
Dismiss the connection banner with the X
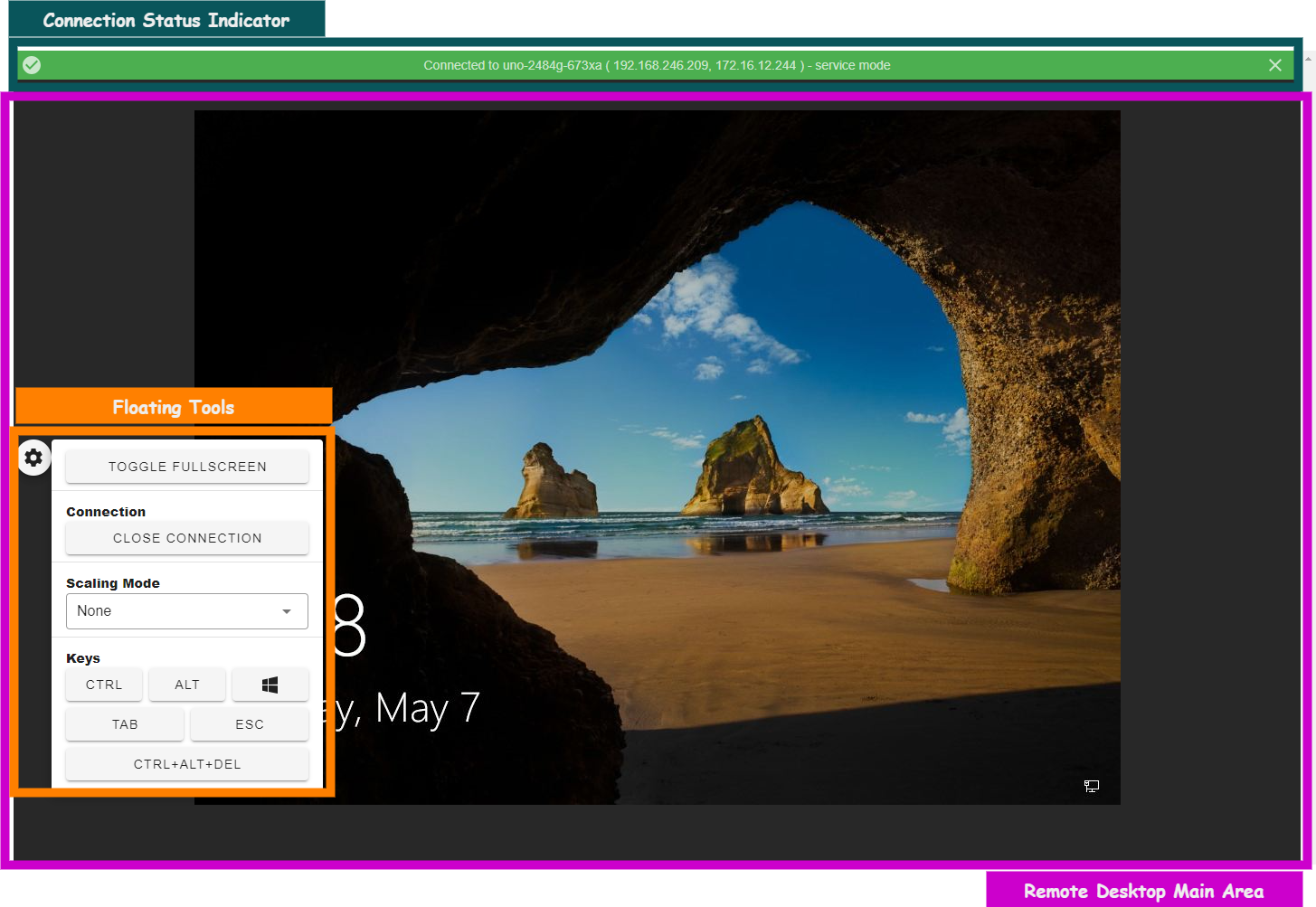click(x=1274, y=65)
